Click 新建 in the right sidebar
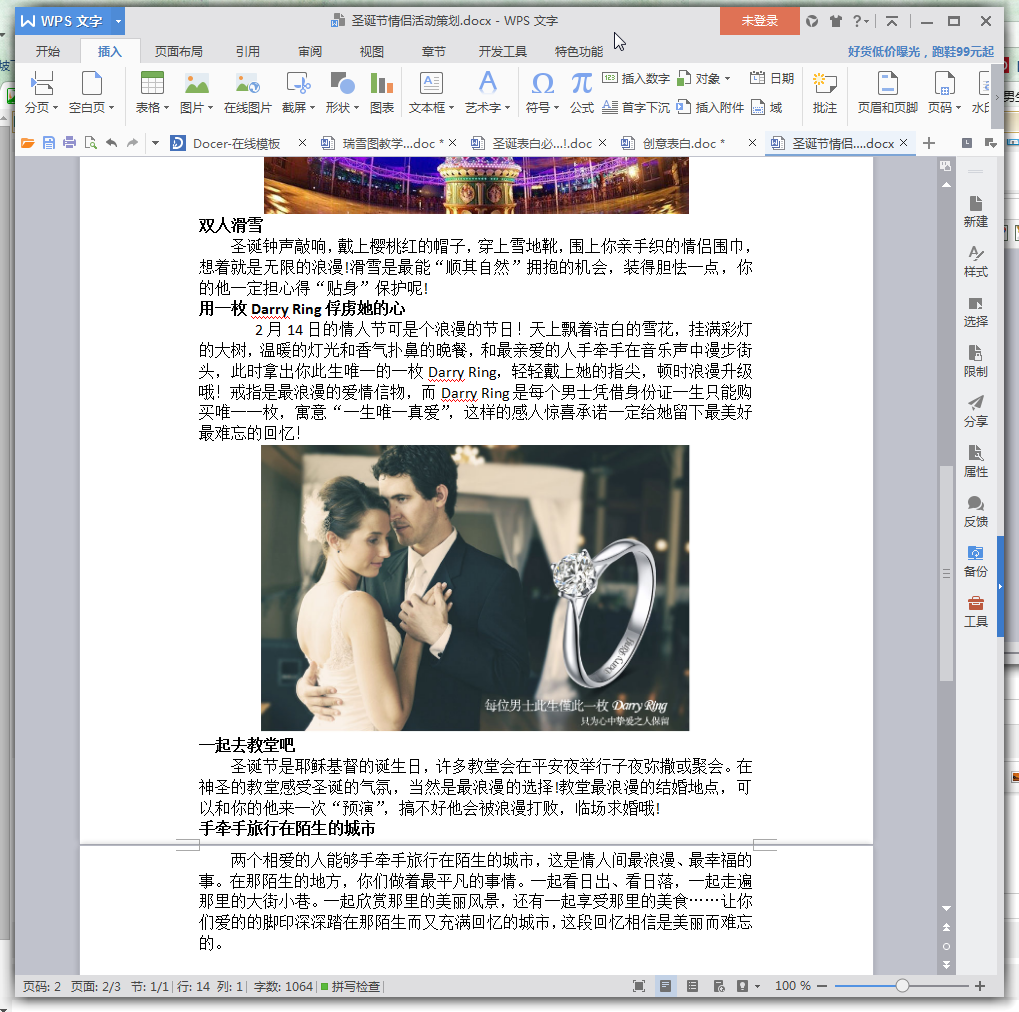The height and width of the screenshot is (1012, 1019). [x=975, y=212]
